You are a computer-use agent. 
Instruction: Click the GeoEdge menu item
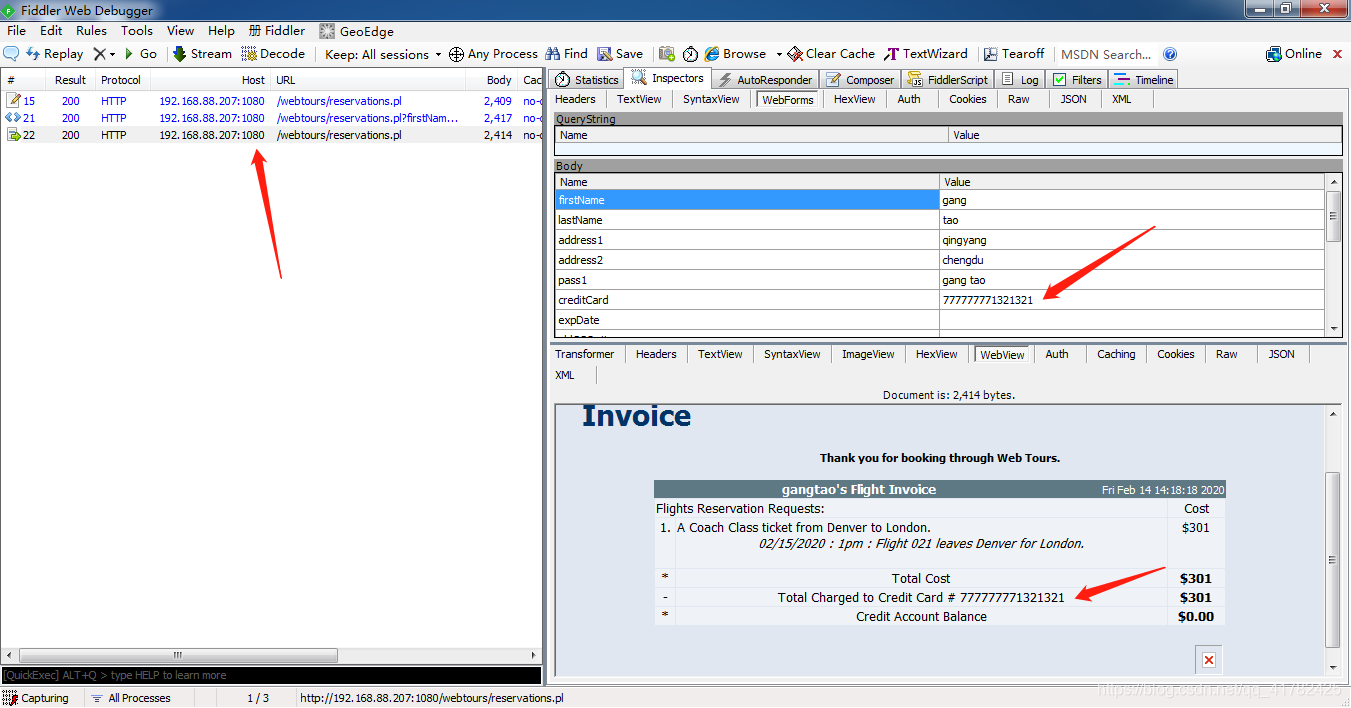[x=356, y=31]
